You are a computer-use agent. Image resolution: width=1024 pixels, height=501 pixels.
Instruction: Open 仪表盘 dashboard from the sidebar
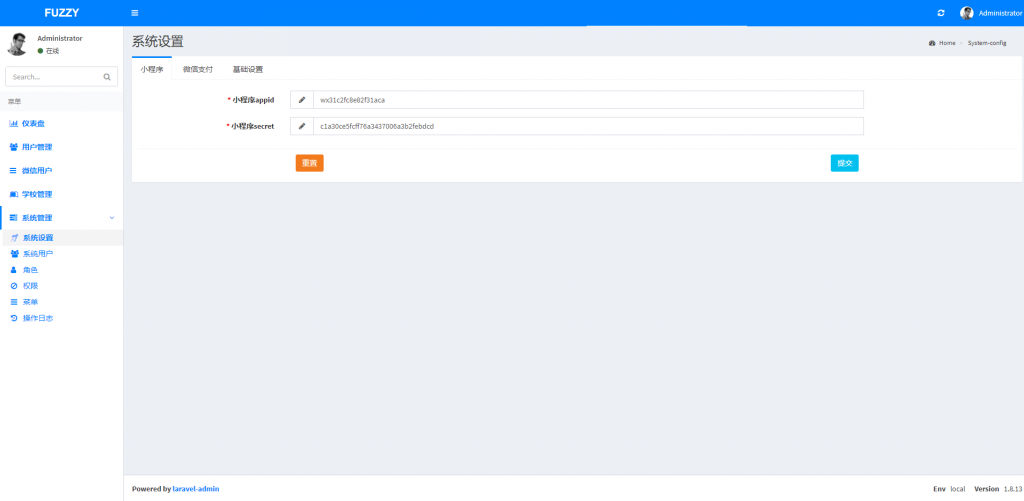point(36,124)
